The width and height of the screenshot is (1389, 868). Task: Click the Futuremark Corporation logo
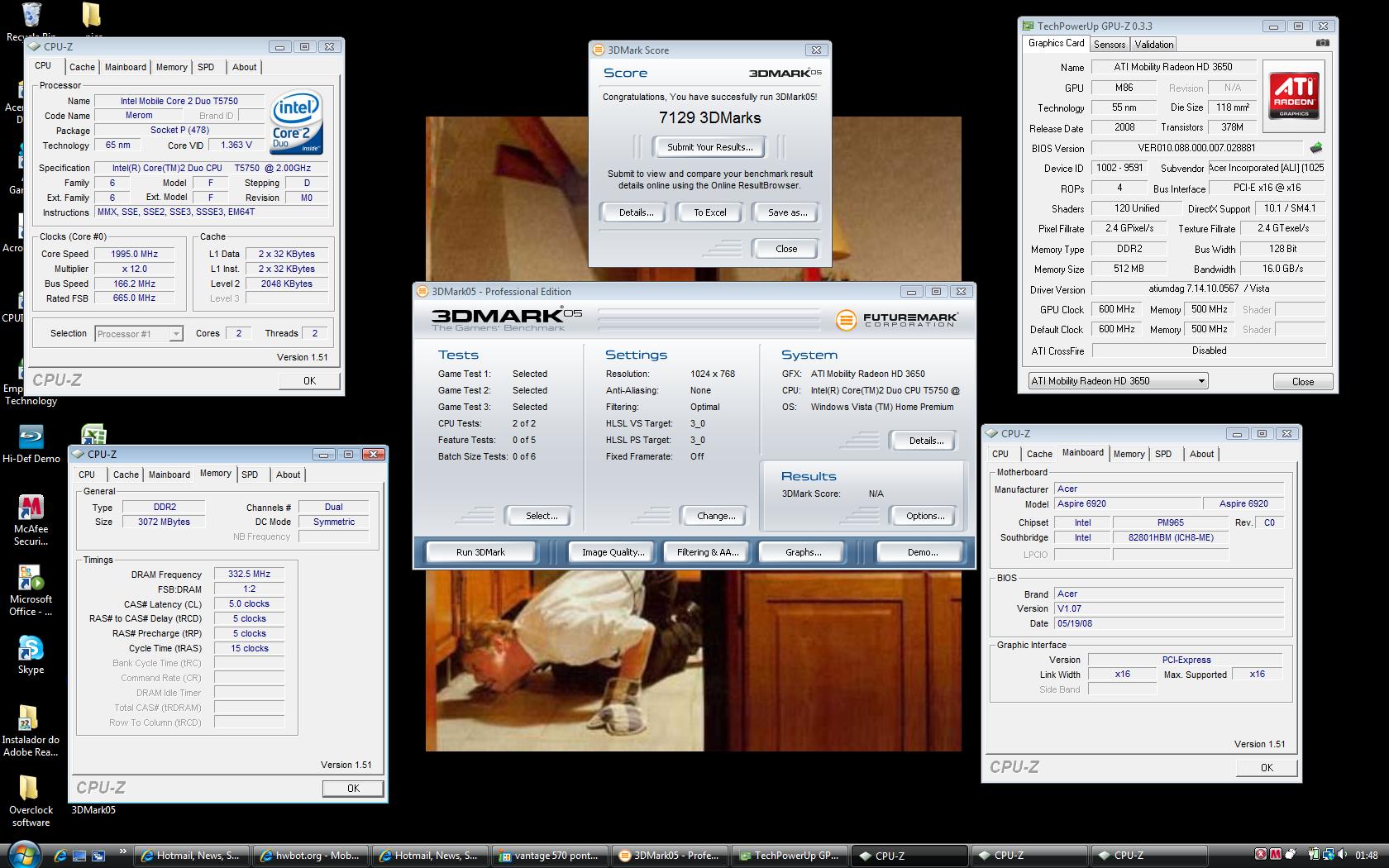pyautogui.click(x=896, y=320)
